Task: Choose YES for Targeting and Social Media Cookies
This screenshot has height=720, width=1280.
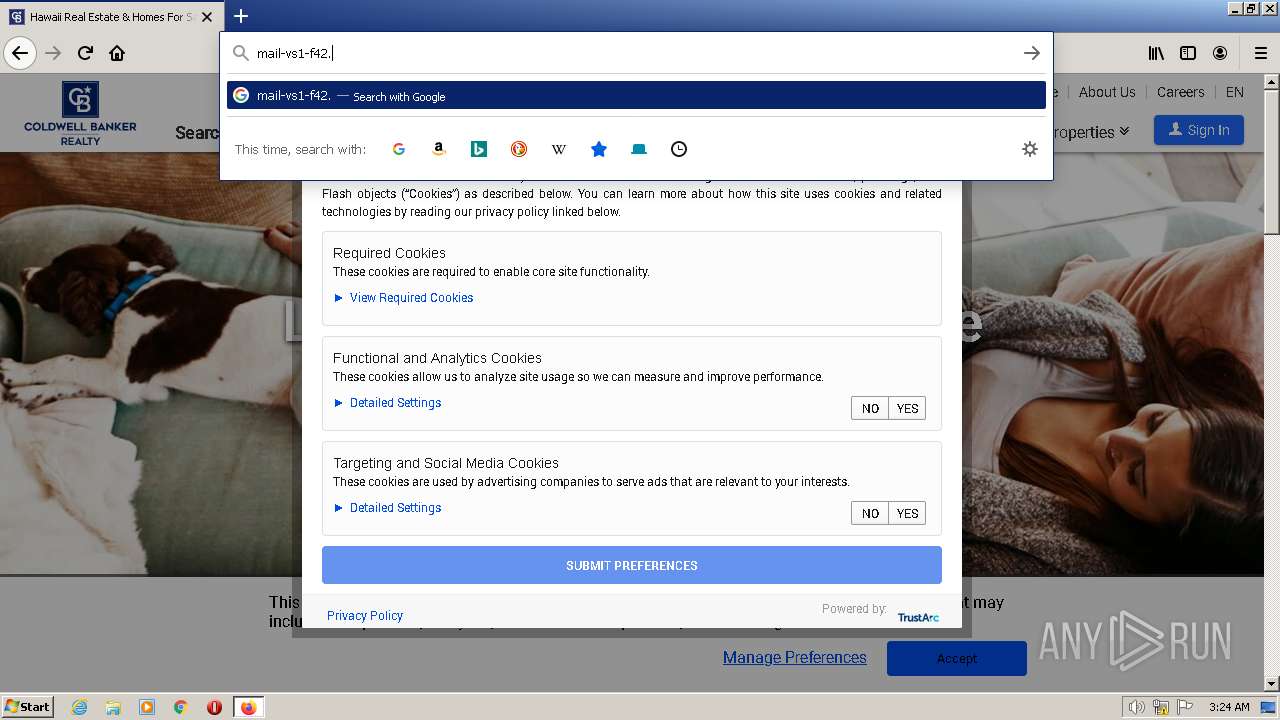Action: coord(907,513)
